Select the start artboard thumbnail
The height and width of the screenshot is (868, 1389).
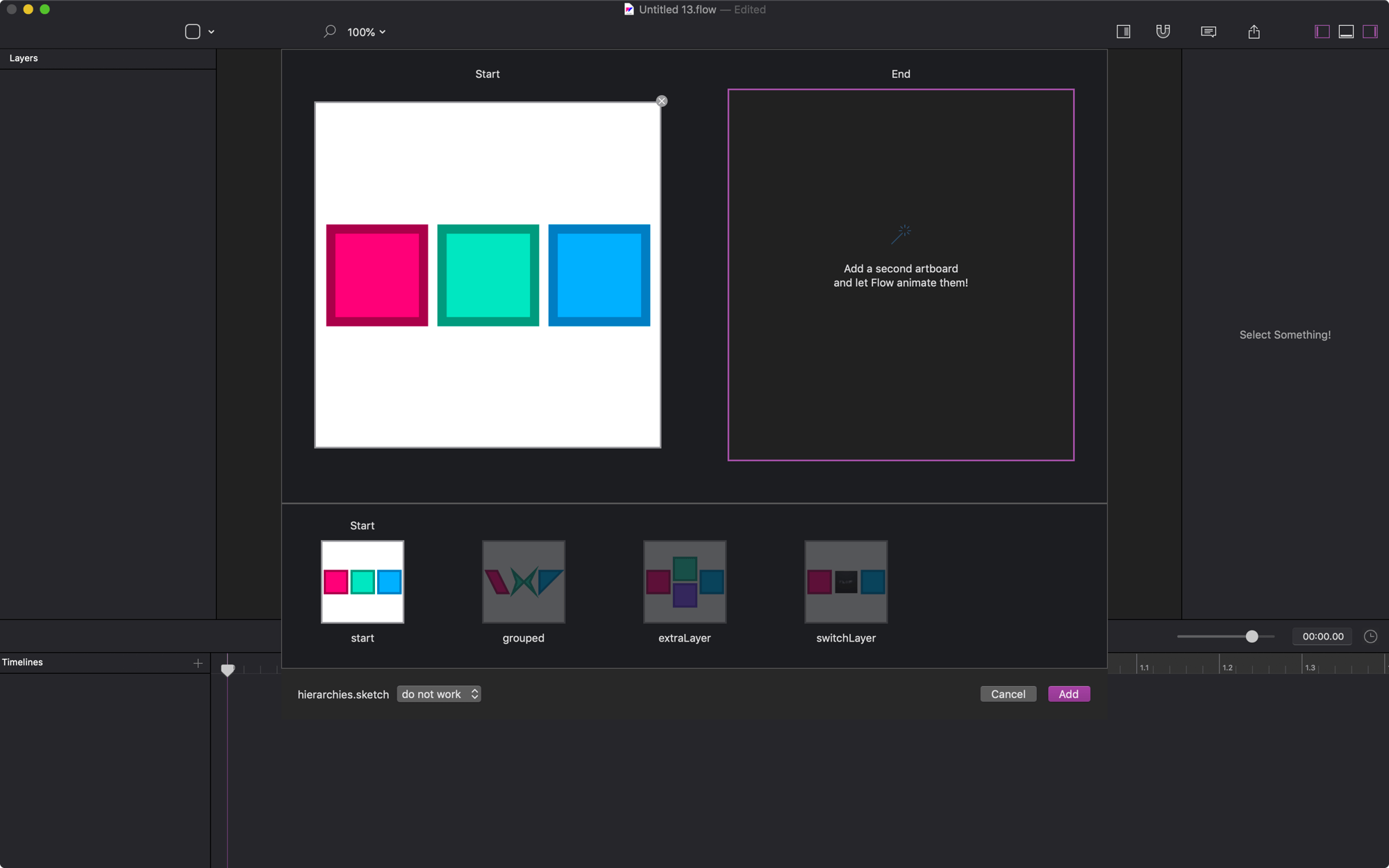[x=363, y=582]
